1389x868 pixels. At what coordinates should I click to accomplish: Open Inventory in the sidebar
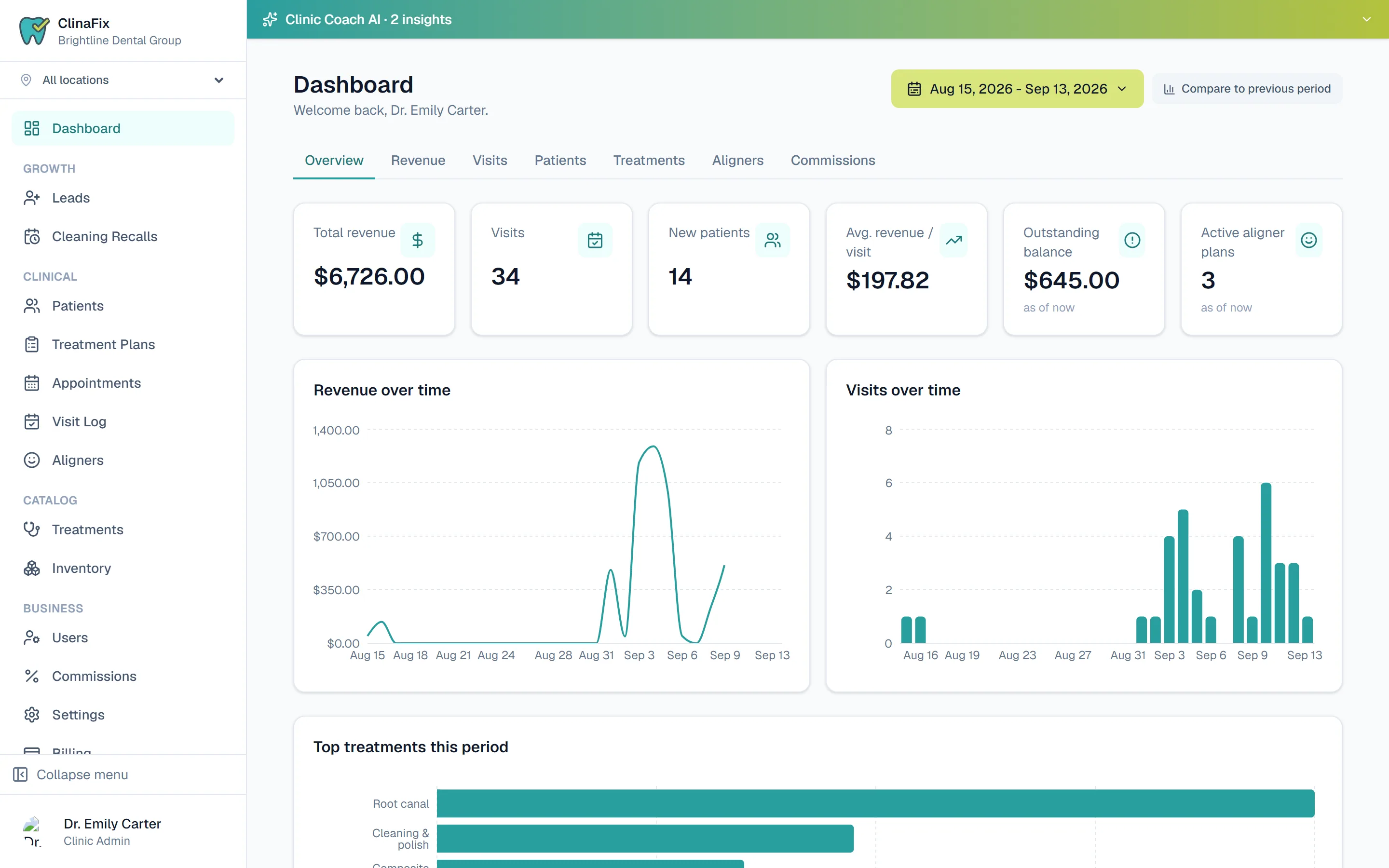(123, 568)
